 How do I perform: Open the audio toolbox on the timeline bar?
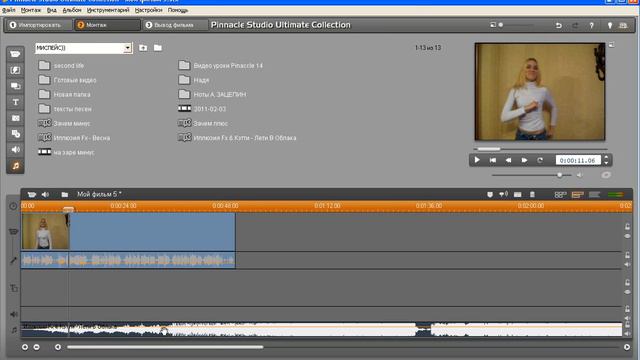pos(45,194)
